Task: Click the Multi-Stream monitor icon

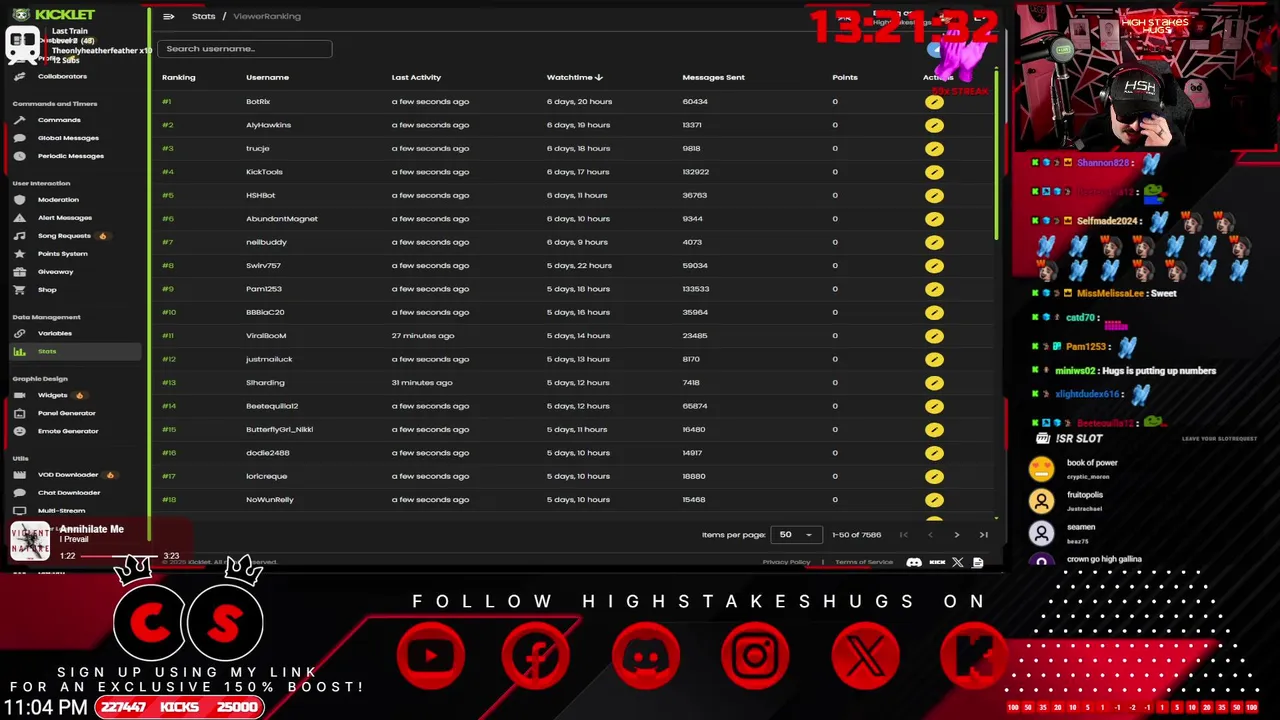Action: point(19,511)
